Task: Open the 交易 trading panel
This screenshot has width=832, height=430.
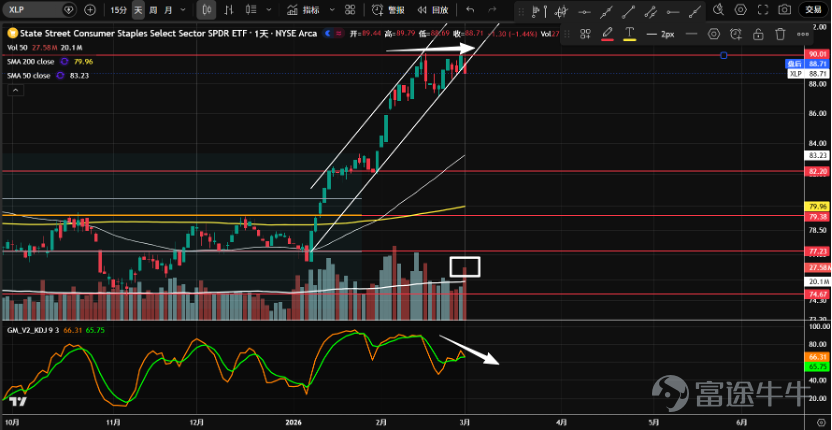Action: (x=813, y=10)
